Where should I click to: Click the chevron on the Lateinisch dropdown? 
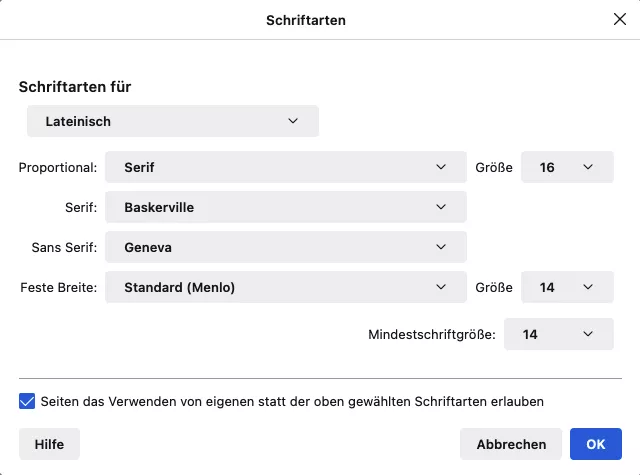tap(293, 121)
